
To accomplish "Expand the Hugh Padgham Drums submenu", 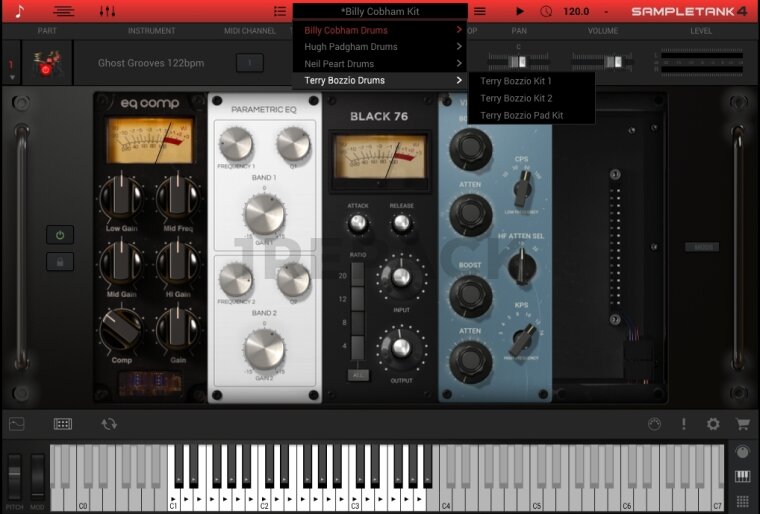I will (381, 47).
